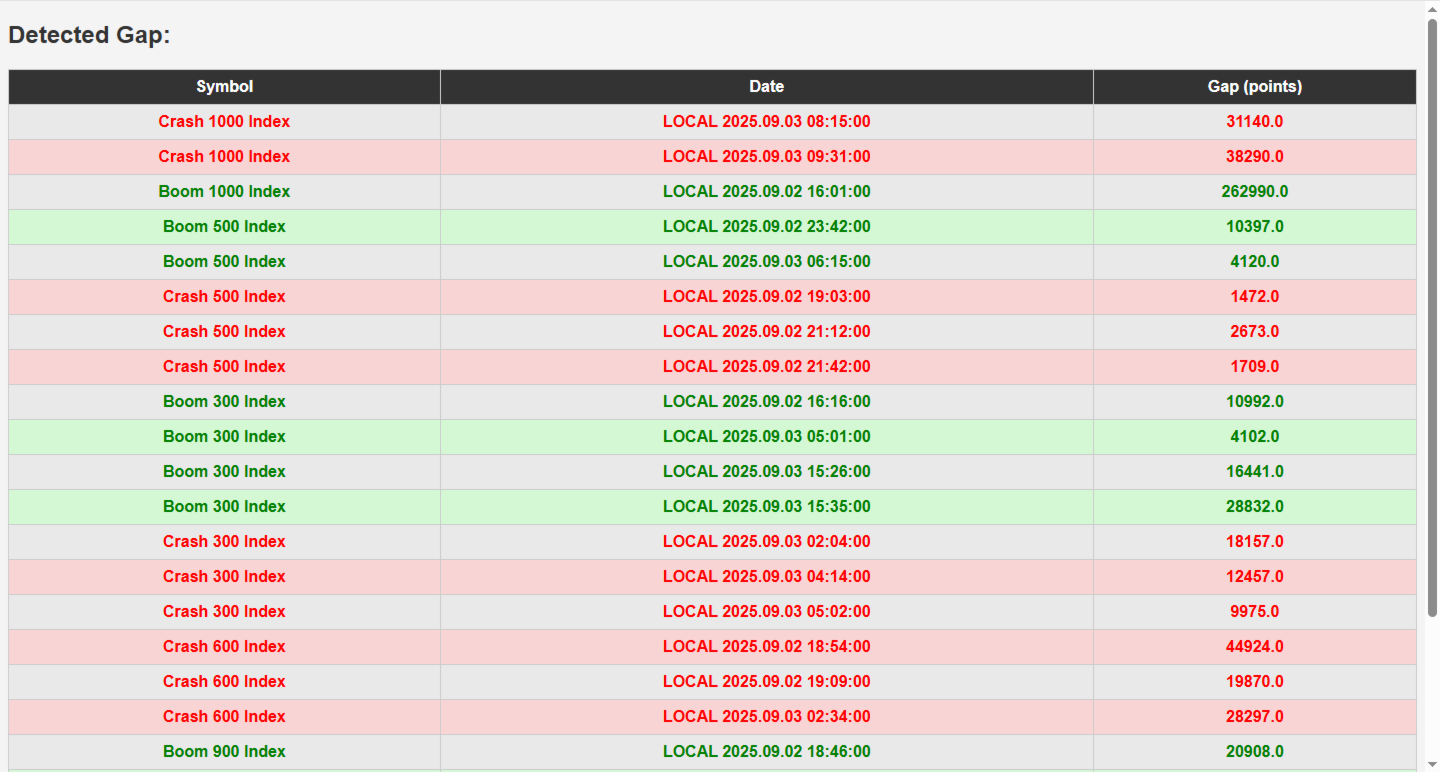Select Crash 500 Index in the 1472.0 row
This screenshot has width=1440, height=772.
[224, 297]
